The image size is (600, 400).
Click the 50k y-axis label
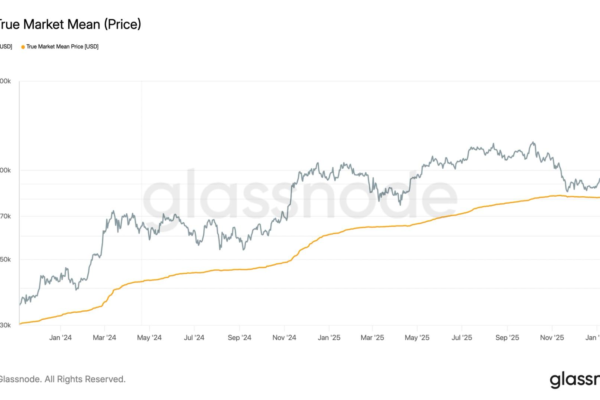pyautogui.click(x=6, y=259)
